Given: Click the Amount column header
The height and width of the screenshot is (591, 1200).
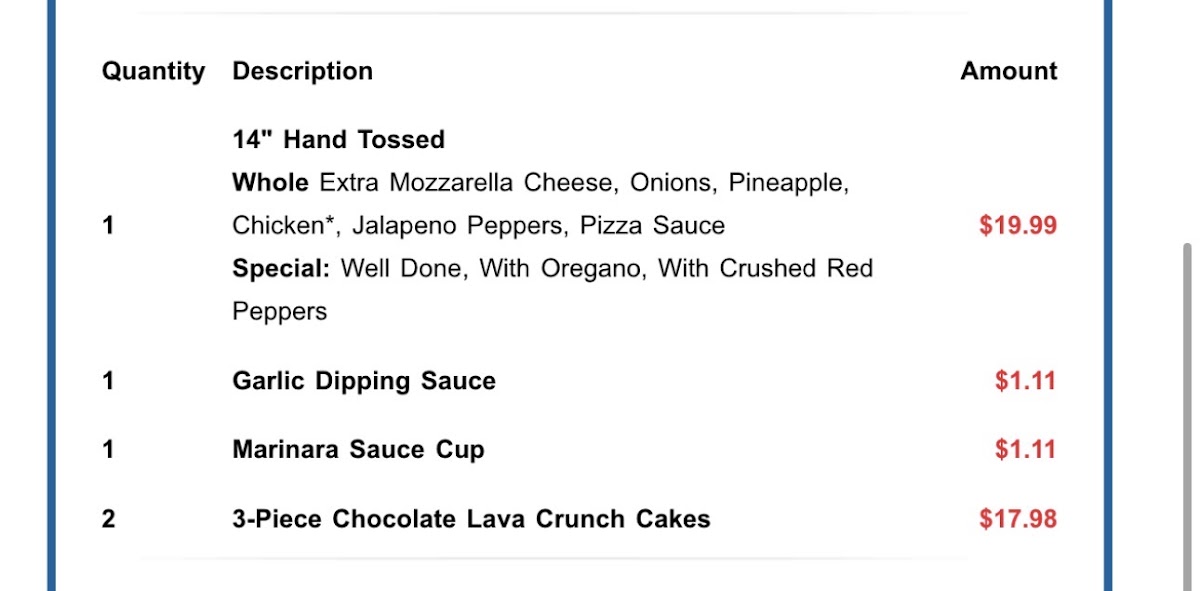Looking at the screenshot, I should (x=1008, y=72).
